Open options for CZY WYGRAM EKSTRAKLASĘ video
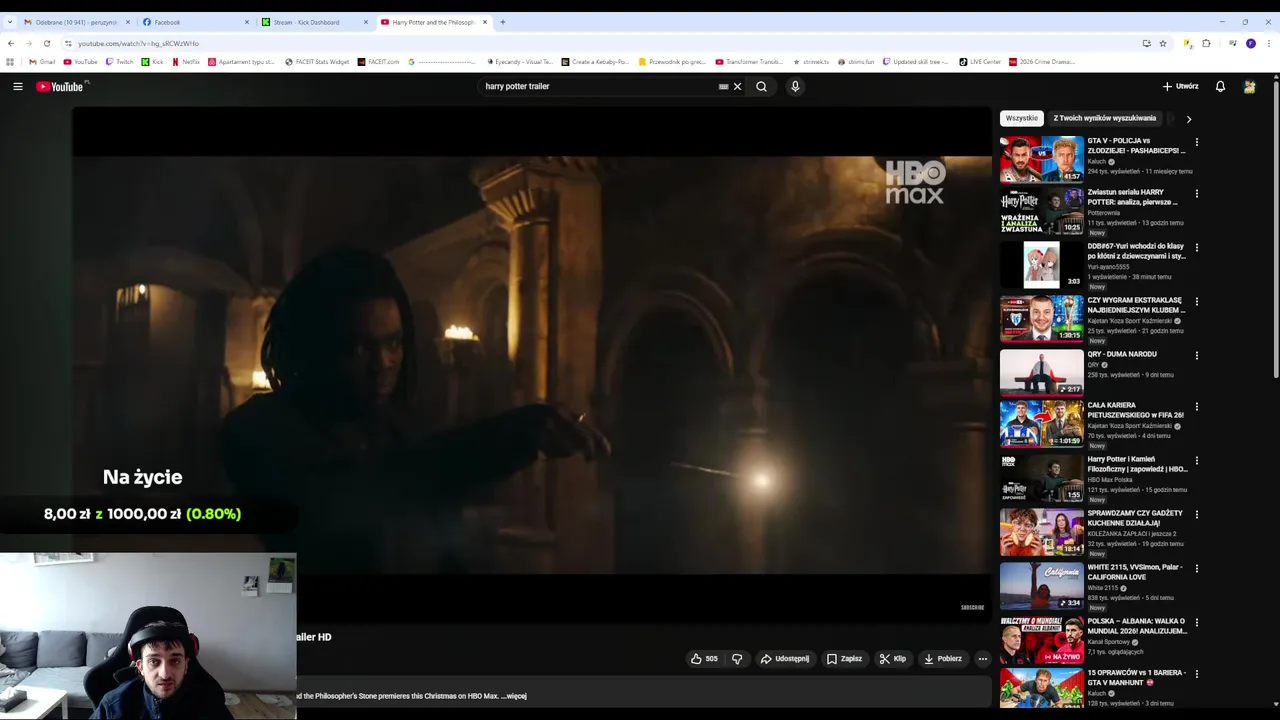Screen dimensions: 1280x720 click(1196, 301)
